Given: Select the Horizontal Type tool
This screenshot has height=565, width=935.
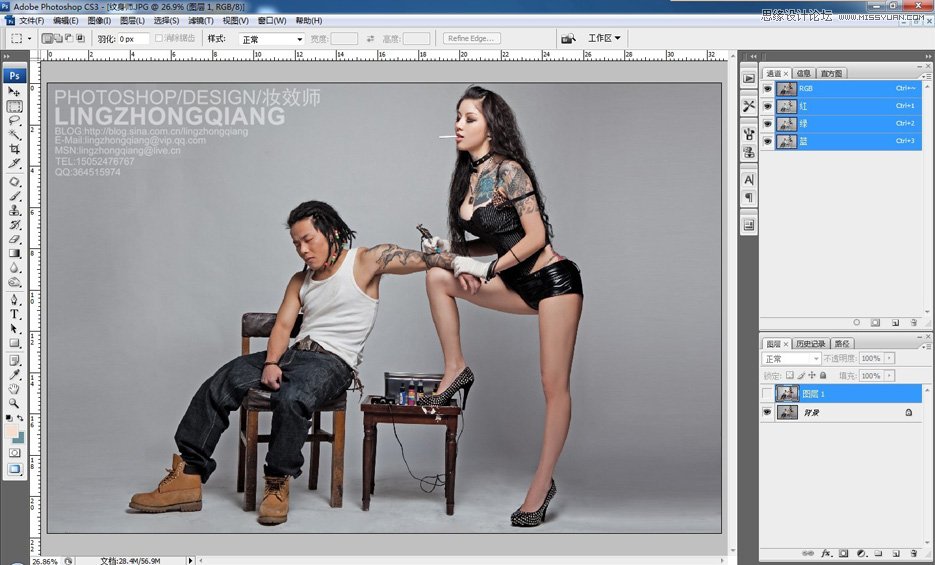Looking at the screenshot, I should click(14, 314).
